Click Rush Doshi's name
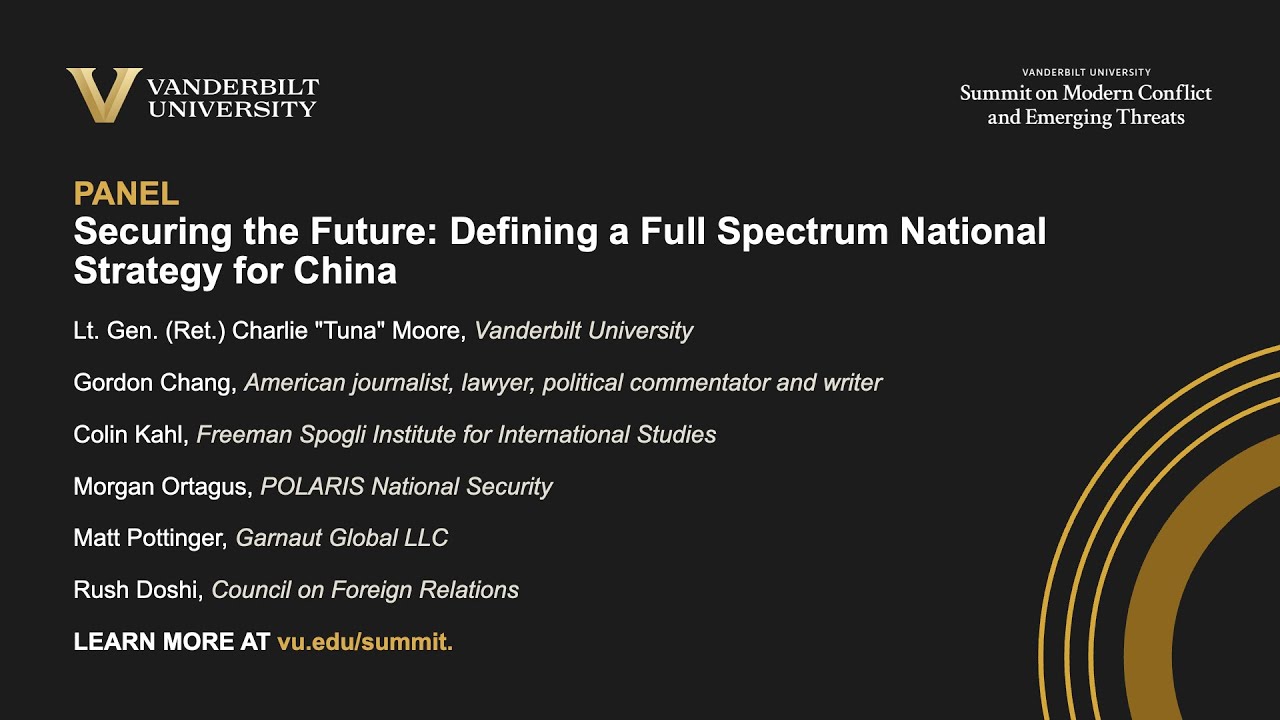 138,590
